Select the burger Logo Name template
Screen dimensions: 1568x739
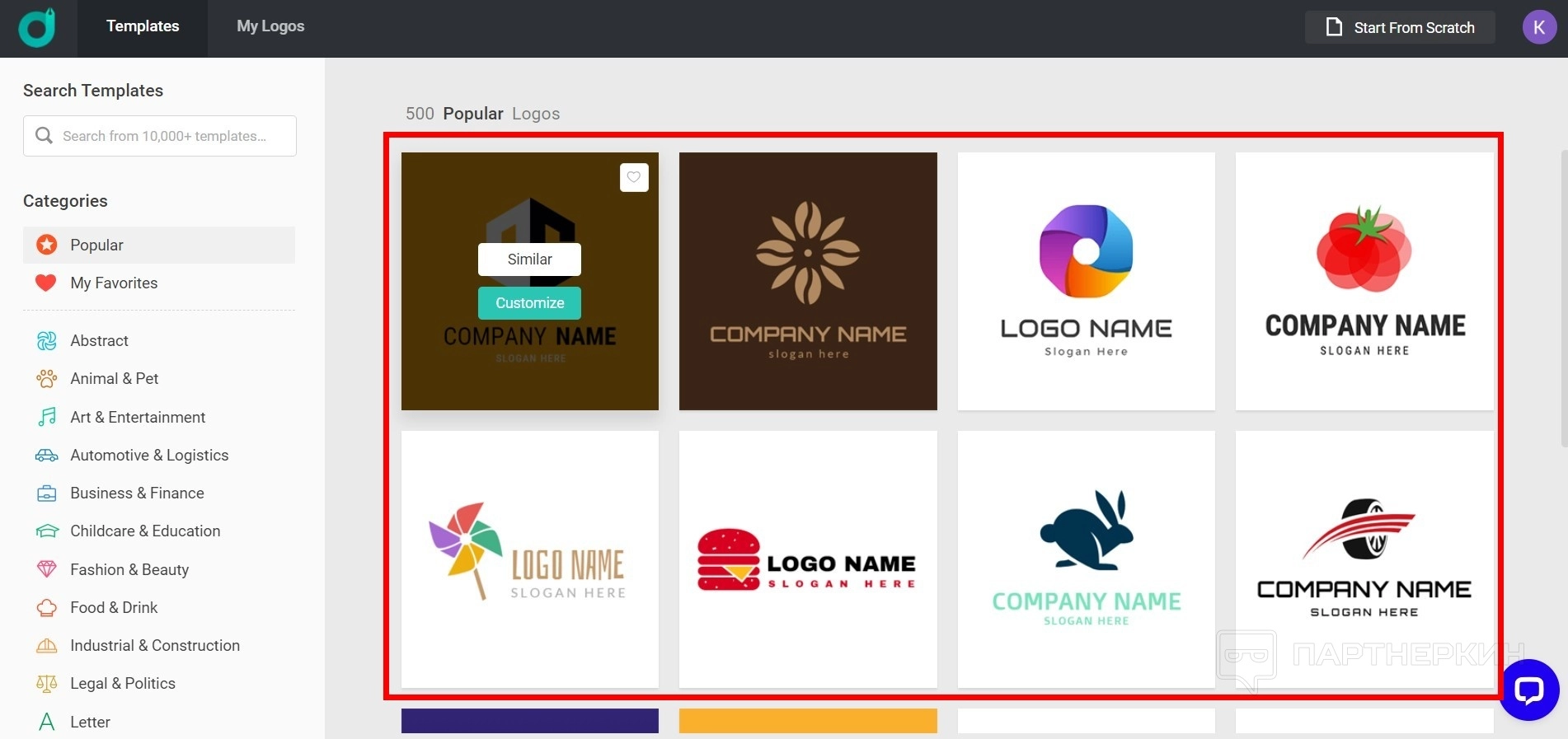click(x=808, y=559)
